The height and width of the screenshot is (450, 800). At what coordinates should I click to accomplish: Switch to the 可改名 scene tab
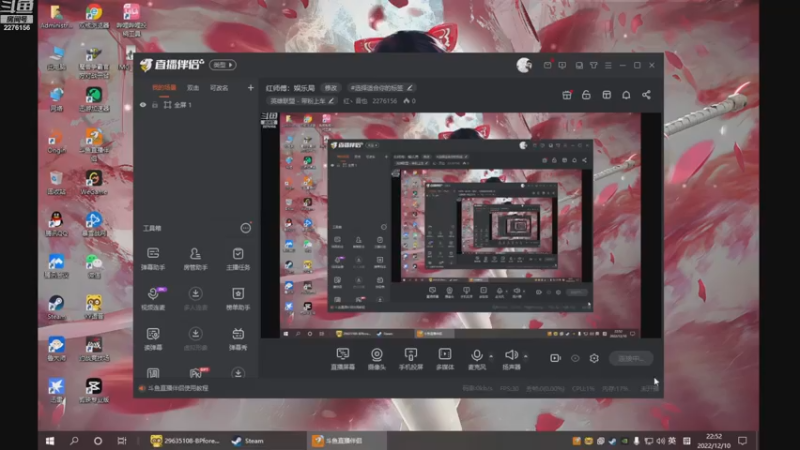click(219, 88)
